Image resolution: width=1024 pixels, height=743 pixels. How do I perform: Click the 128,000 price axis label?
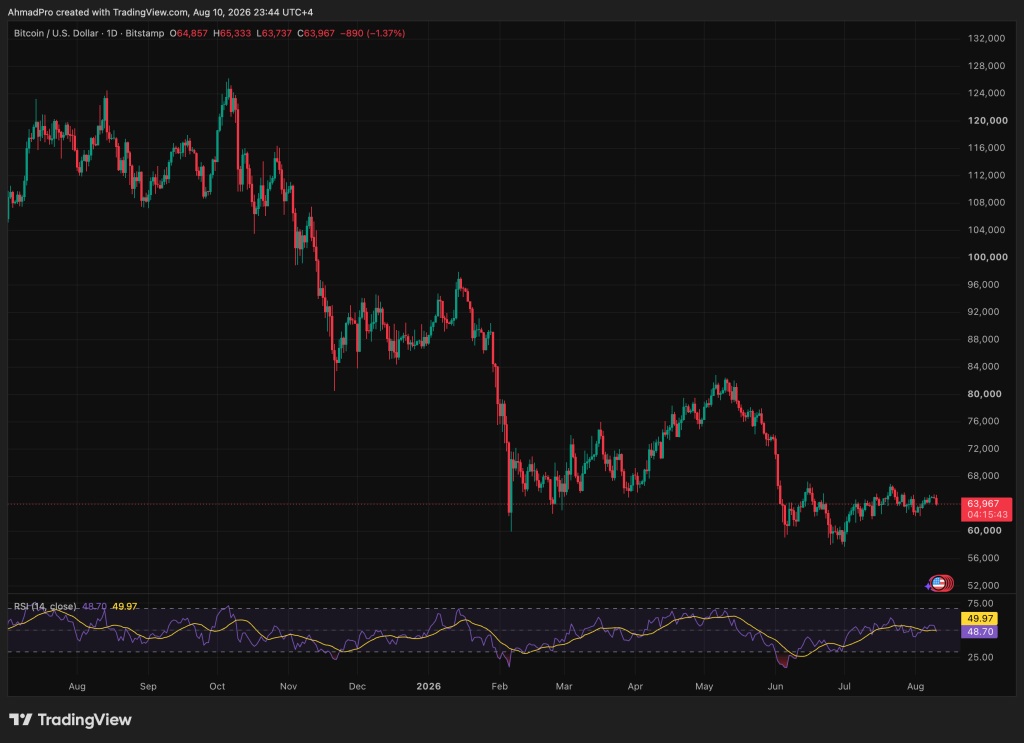click(x=986, y=66)
